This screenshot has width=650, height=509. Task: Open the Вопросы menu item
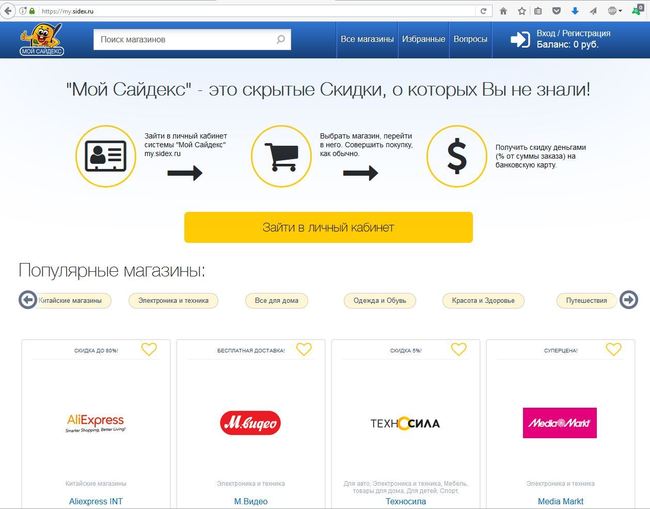coord(470,39)
